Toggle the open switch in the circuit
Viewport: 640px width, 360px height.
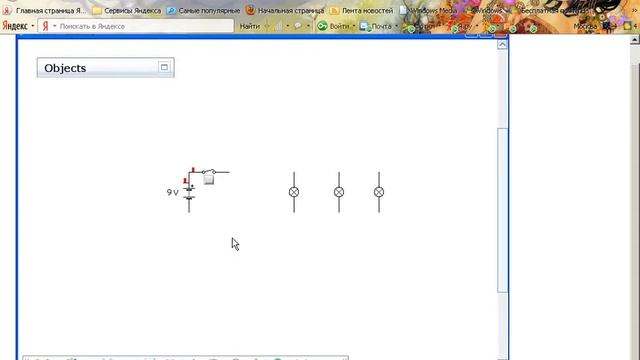pos(209,171)
